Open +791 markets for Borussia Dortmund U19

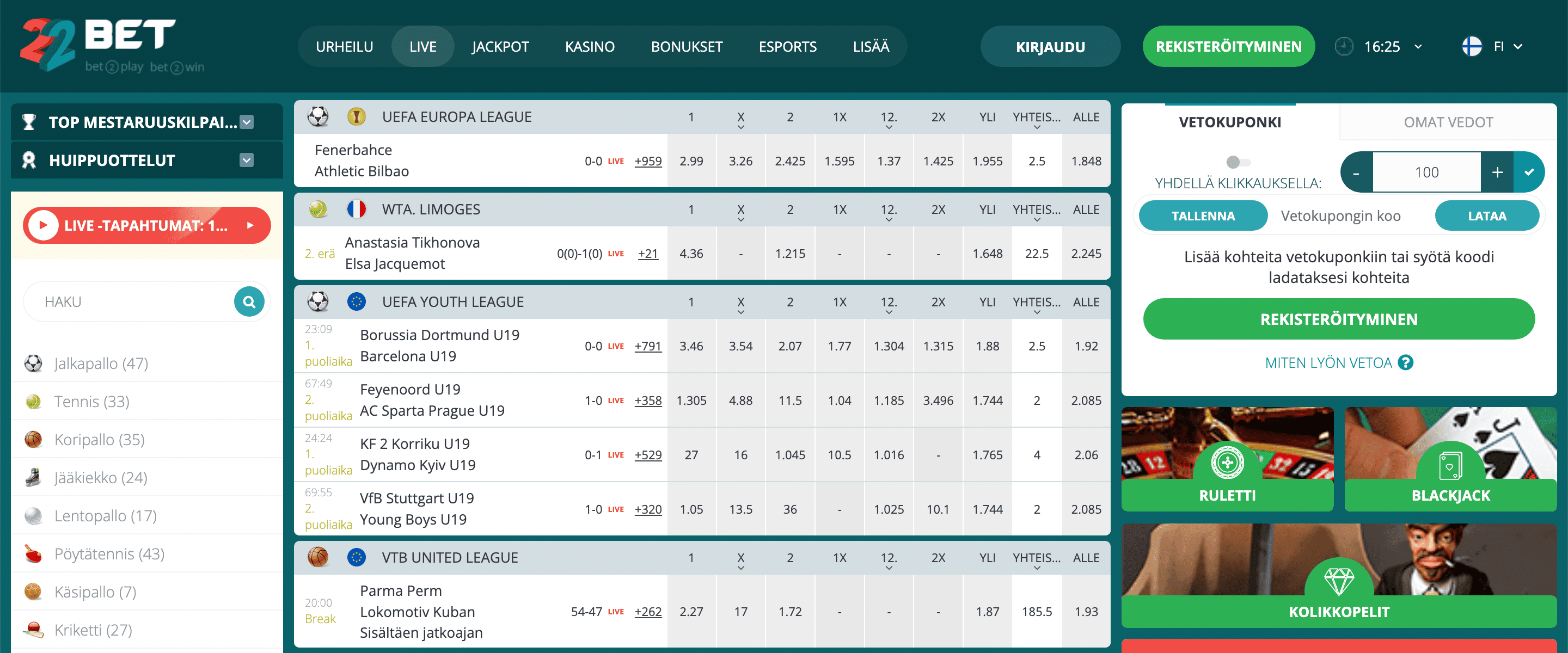[x=648, y=346]
